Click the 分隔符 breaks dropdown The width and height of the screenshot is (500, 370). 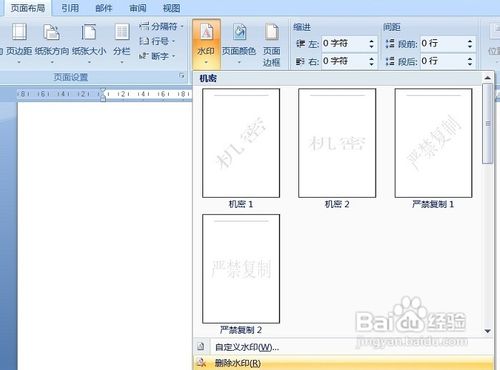point(161,26)
